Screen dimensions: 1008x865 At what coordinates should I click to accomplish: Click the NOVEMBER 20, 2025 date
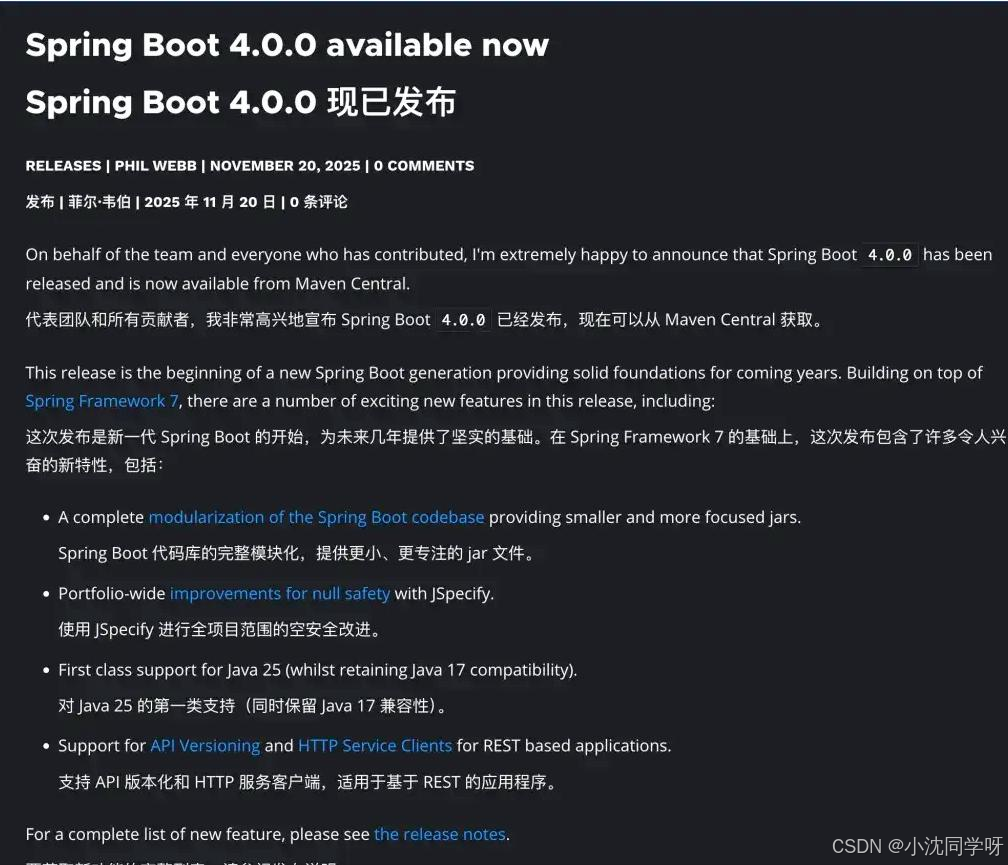(286, 165)
